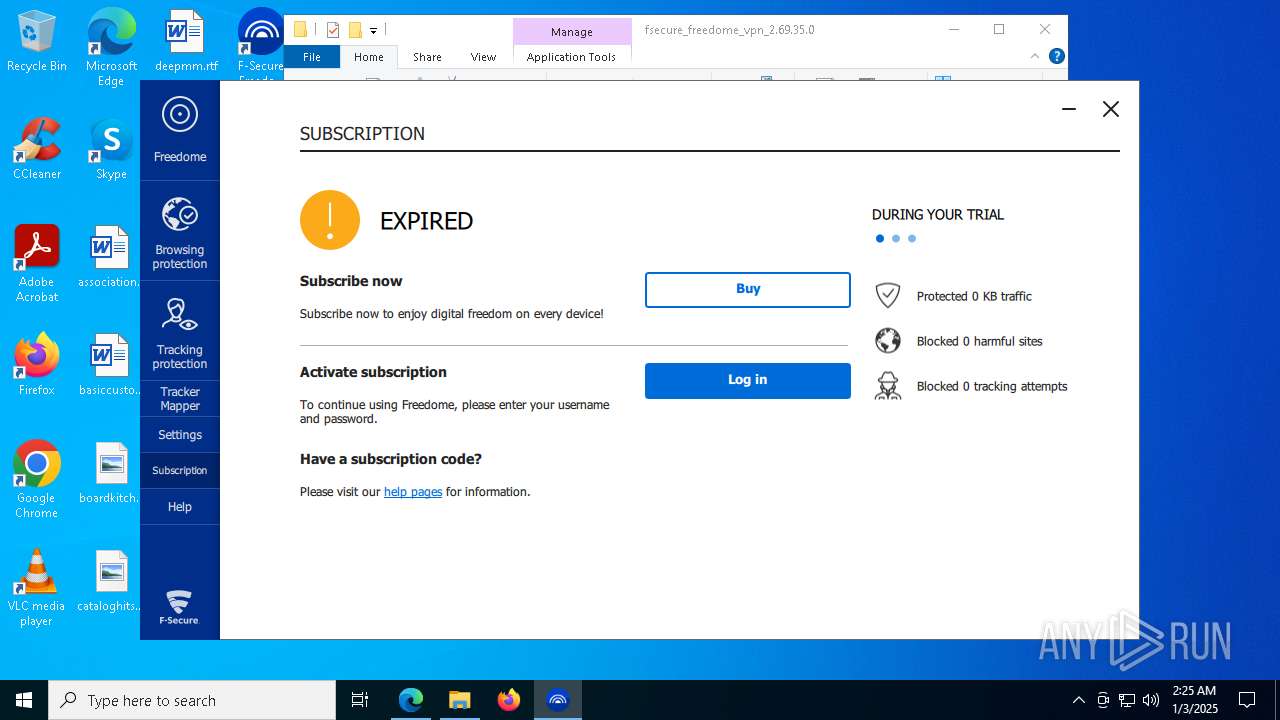The image size is (1280, 720).
Task: Open Windows Start menu
Action: click(x=24, y=700)
